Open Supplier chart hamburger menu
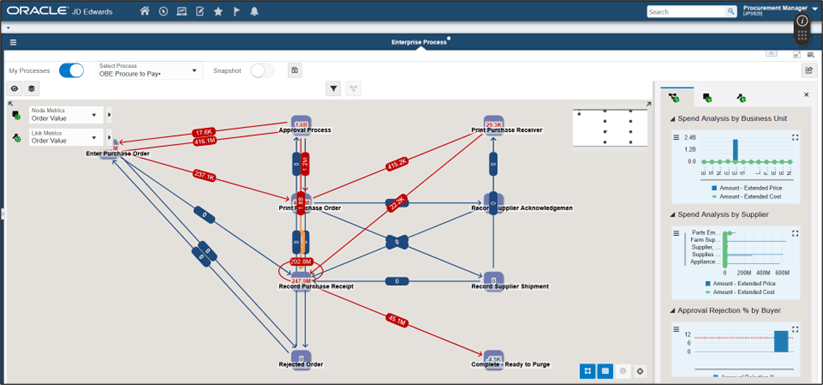This screenshot has height=385, width=823. tap(677, 233)
